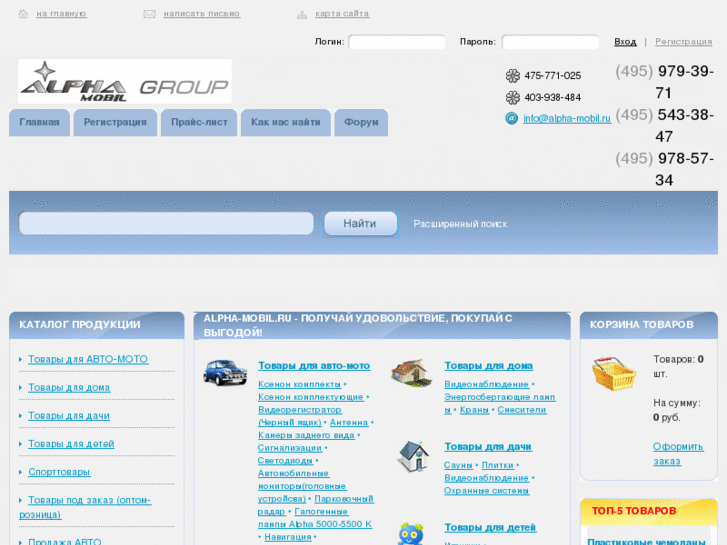Open the 'Товары для авто-мото' heading link
The image size is (727, 545).
coord(314,366)
